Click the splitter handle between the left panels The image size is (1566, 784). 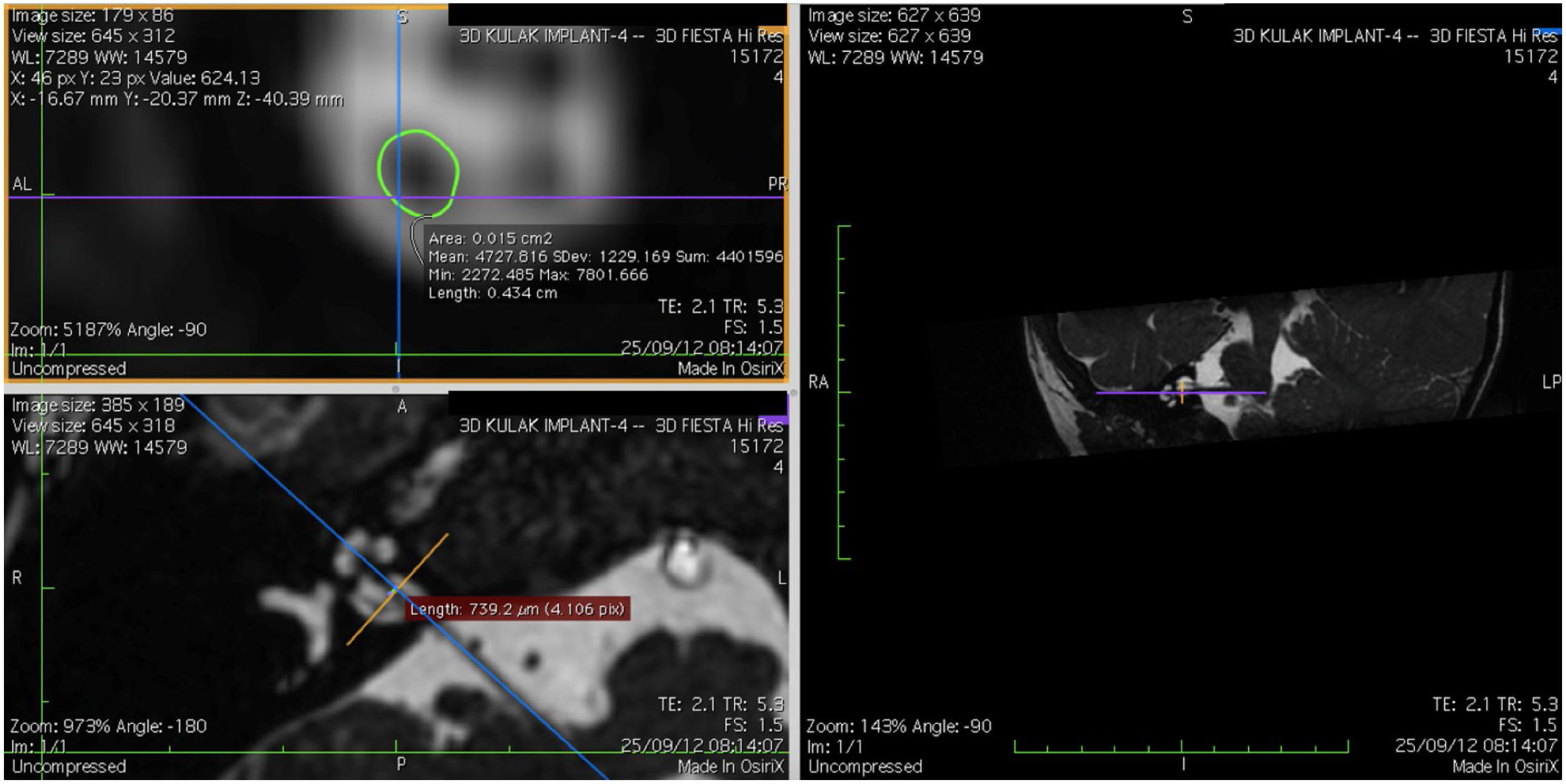395,389
